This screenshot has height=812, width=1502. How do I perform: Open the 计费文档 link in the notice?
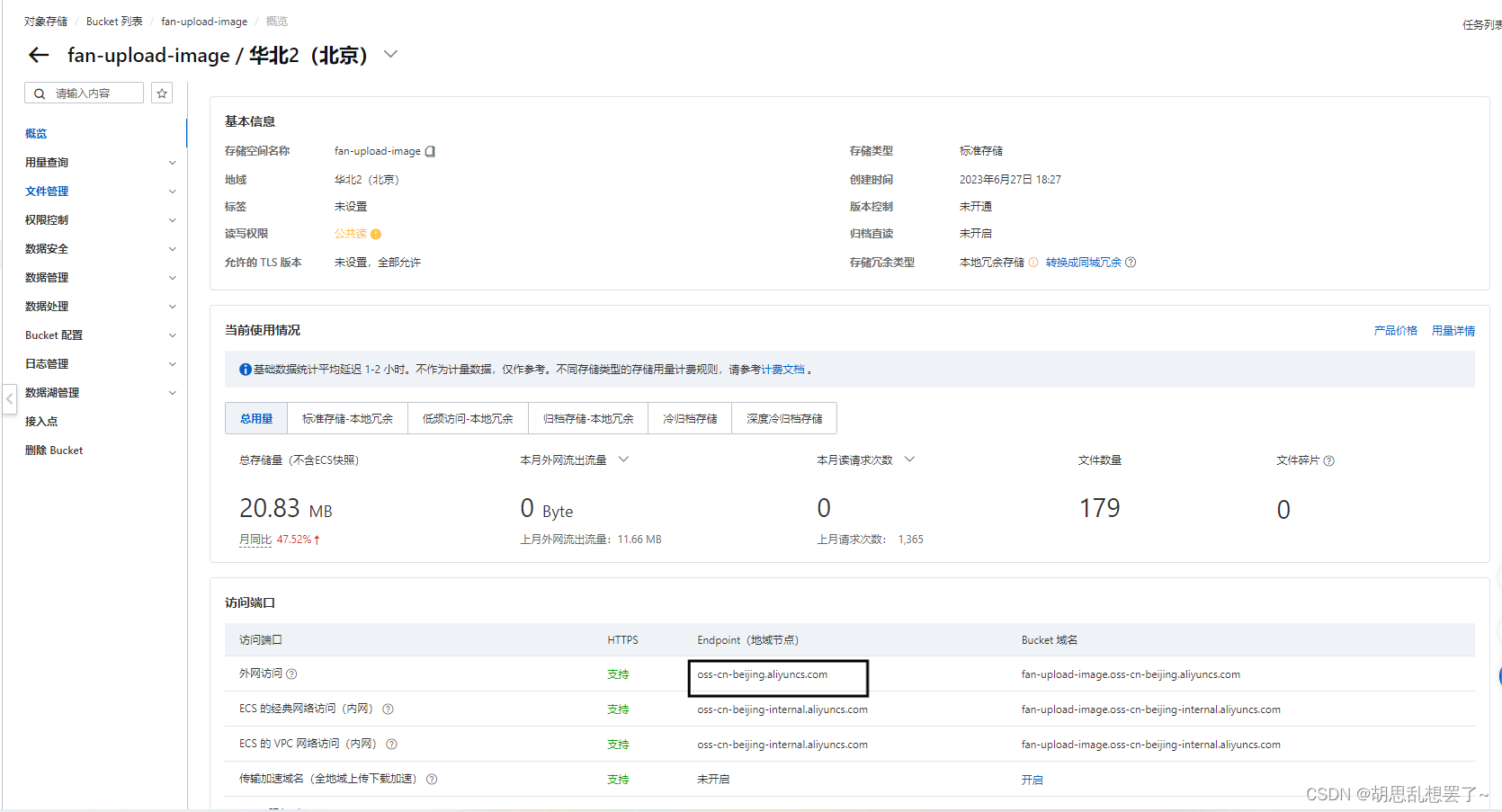click(x=783, y=369)
